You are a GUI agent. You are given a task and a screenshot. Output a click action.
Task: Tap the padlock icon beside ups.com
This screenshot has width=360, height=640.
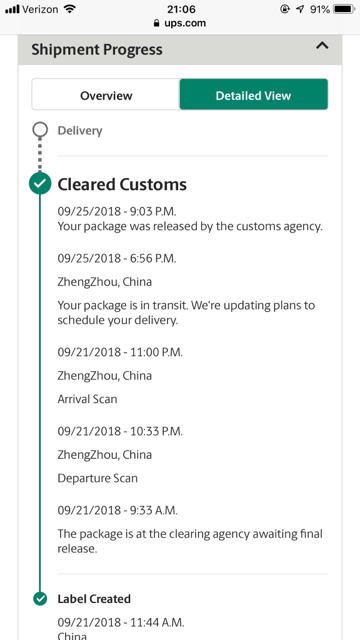click(156, 23)
